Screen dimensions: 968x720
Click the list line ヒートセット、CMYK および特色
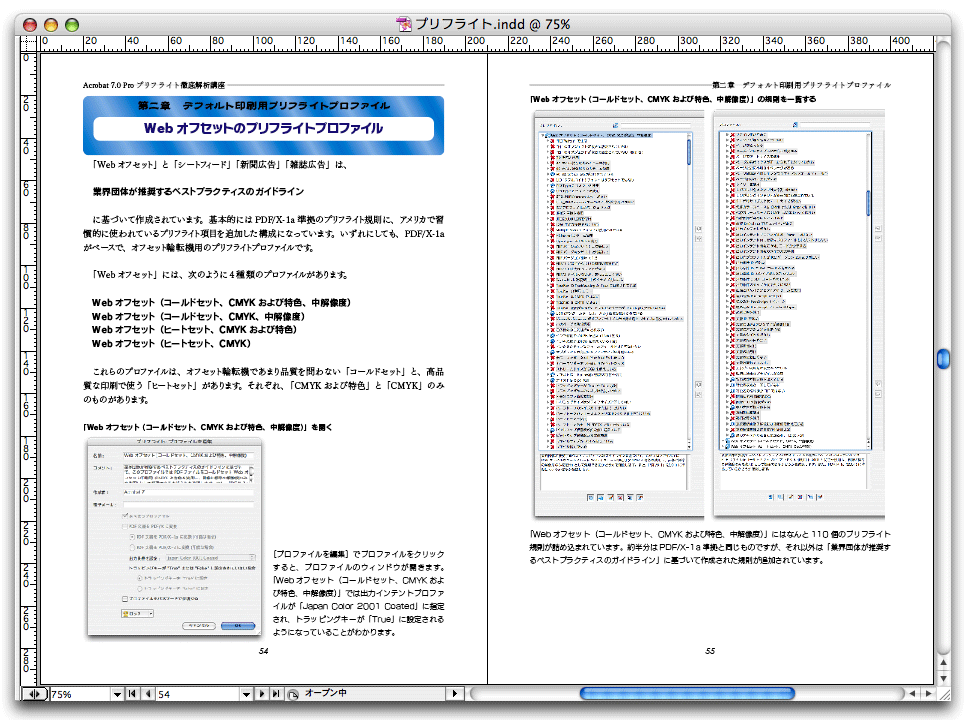click(x=194, y=330)
